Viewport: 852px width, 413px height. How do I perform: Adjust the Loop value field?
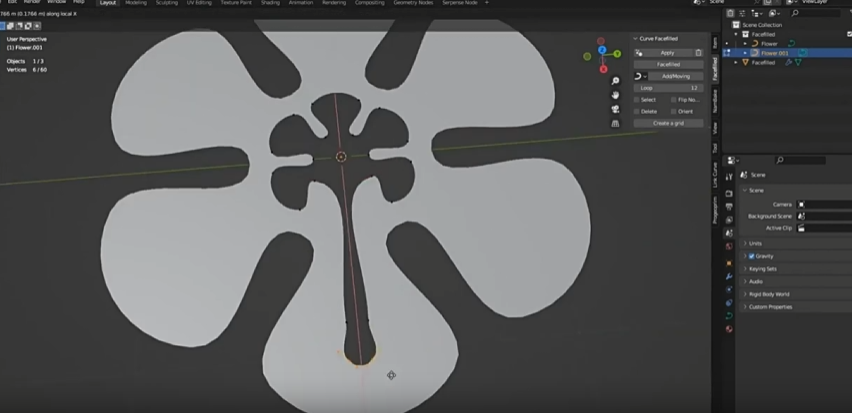point(668,88)
